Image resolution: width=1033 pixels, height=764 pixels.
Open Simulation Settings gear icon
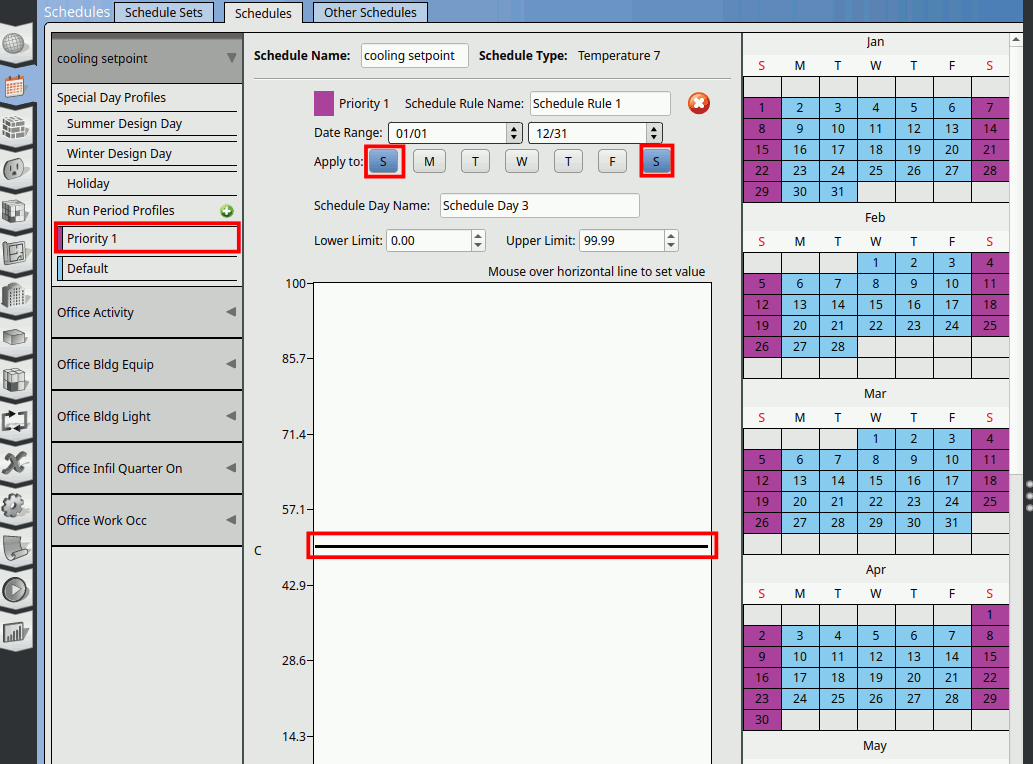[x=14, y=505]
